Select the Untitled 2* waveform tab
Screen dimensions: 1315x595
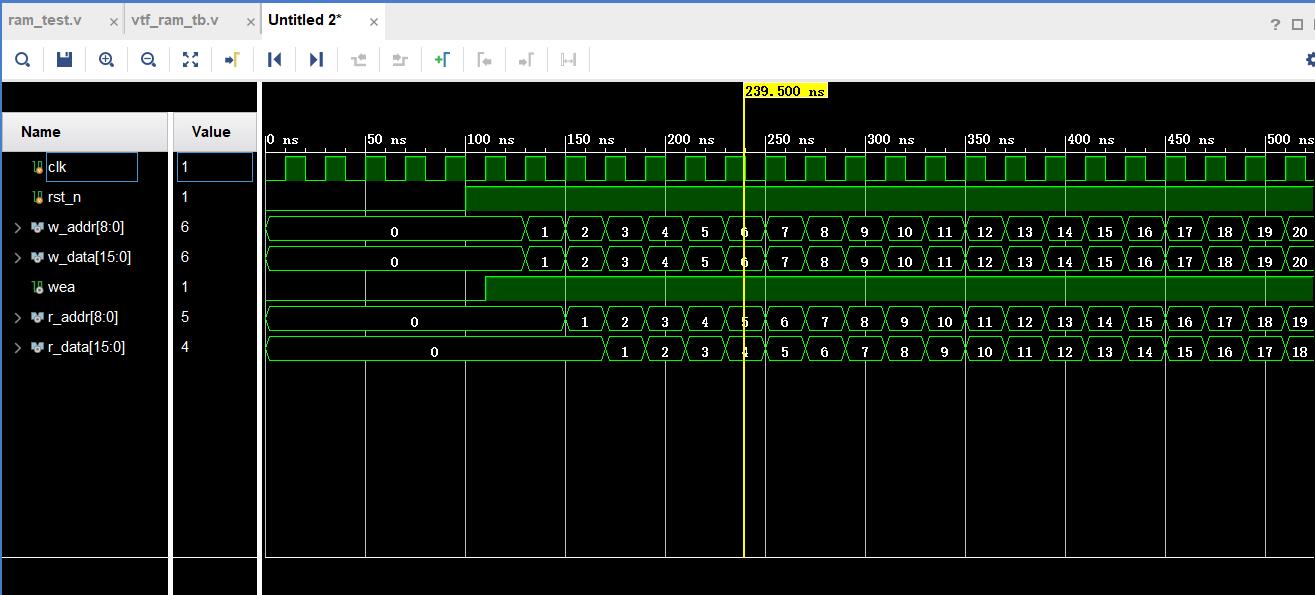(305, 20)
